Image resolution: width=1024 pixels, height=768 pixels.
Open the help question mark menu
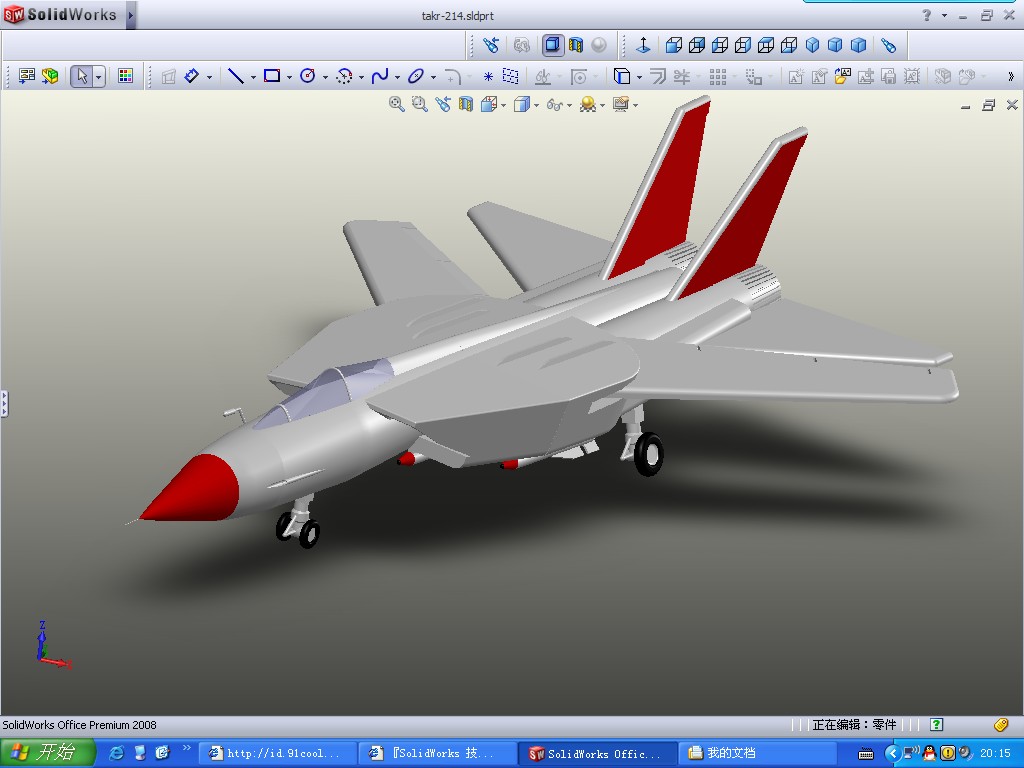927,15
